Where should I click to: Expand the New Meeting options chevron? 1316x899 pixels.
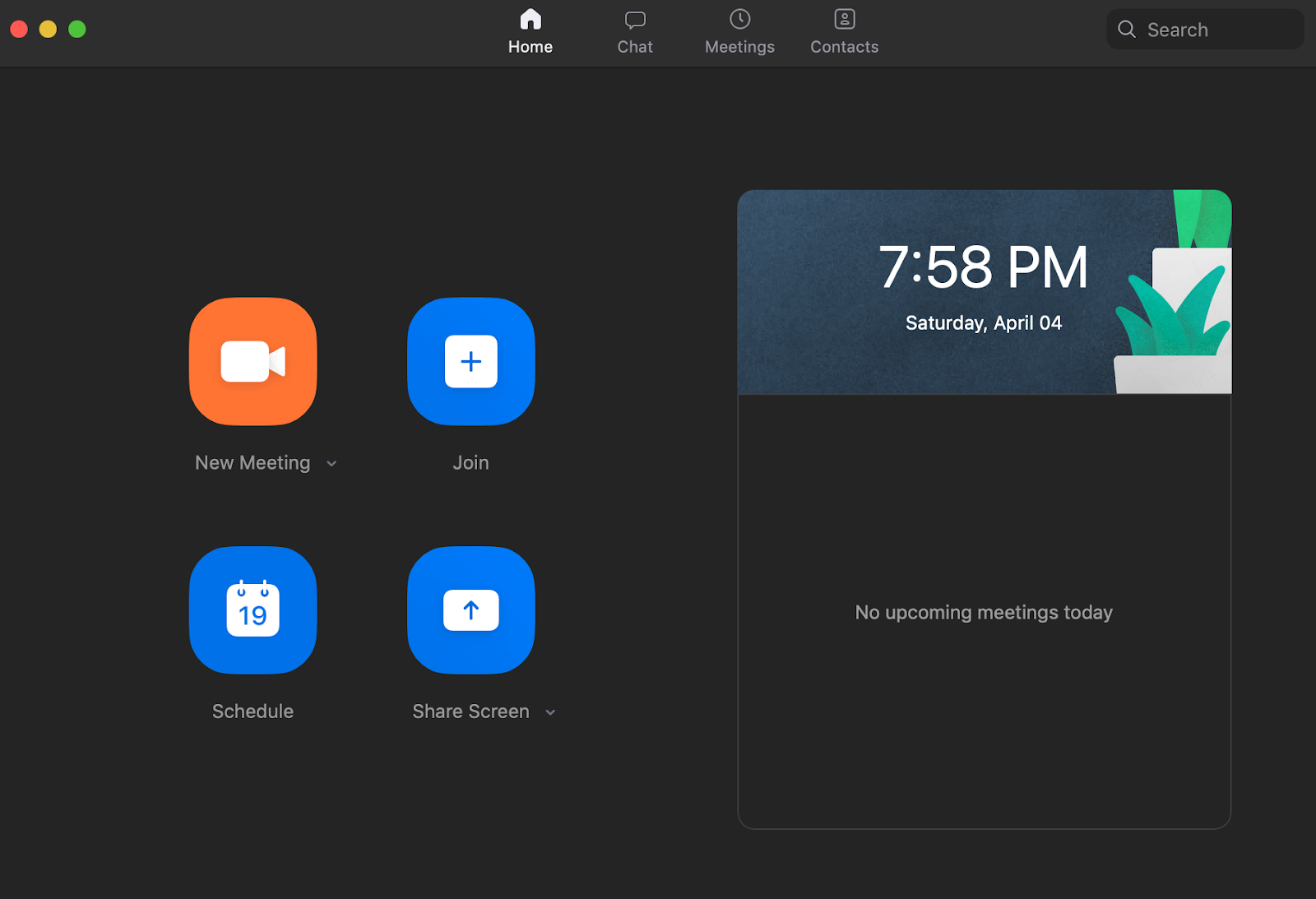pos(331,464)
